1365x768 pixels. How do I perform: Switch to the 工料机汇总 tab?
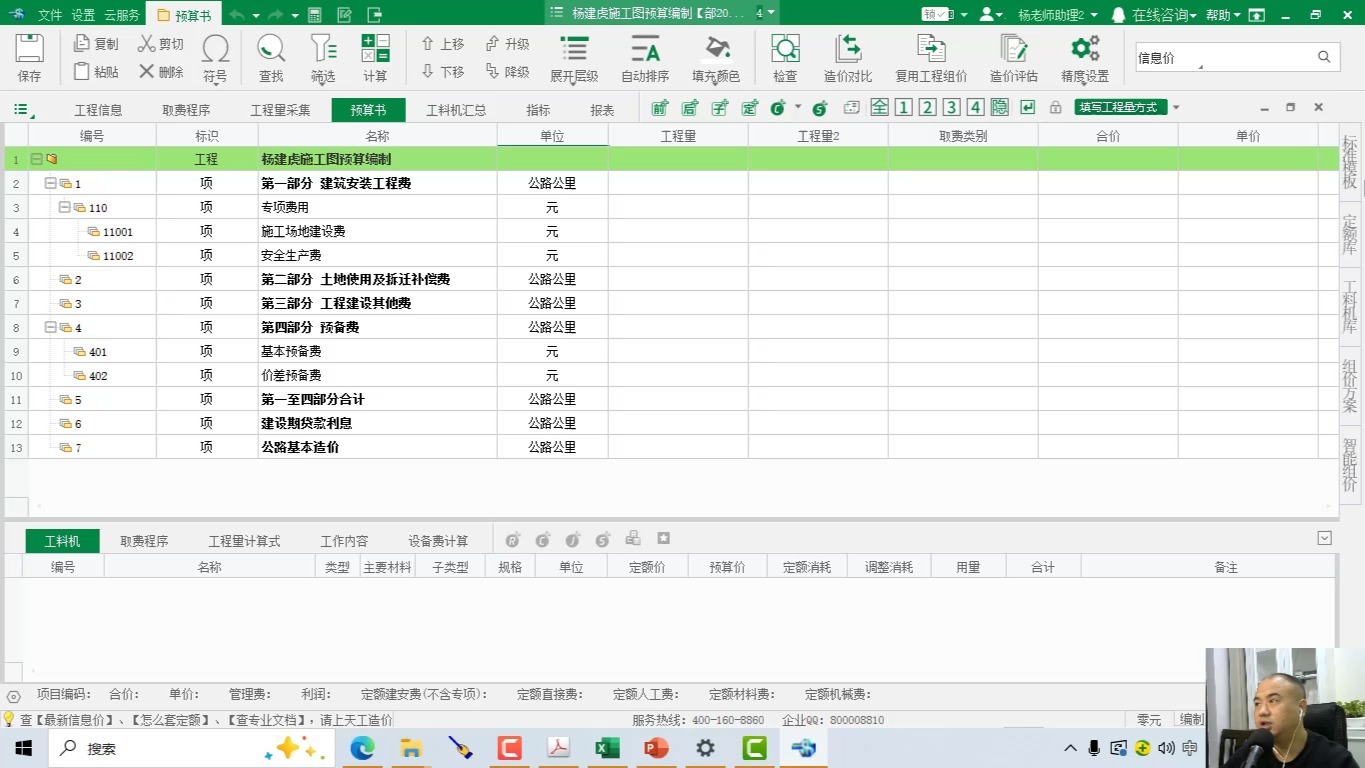click(x=456, y=109)
